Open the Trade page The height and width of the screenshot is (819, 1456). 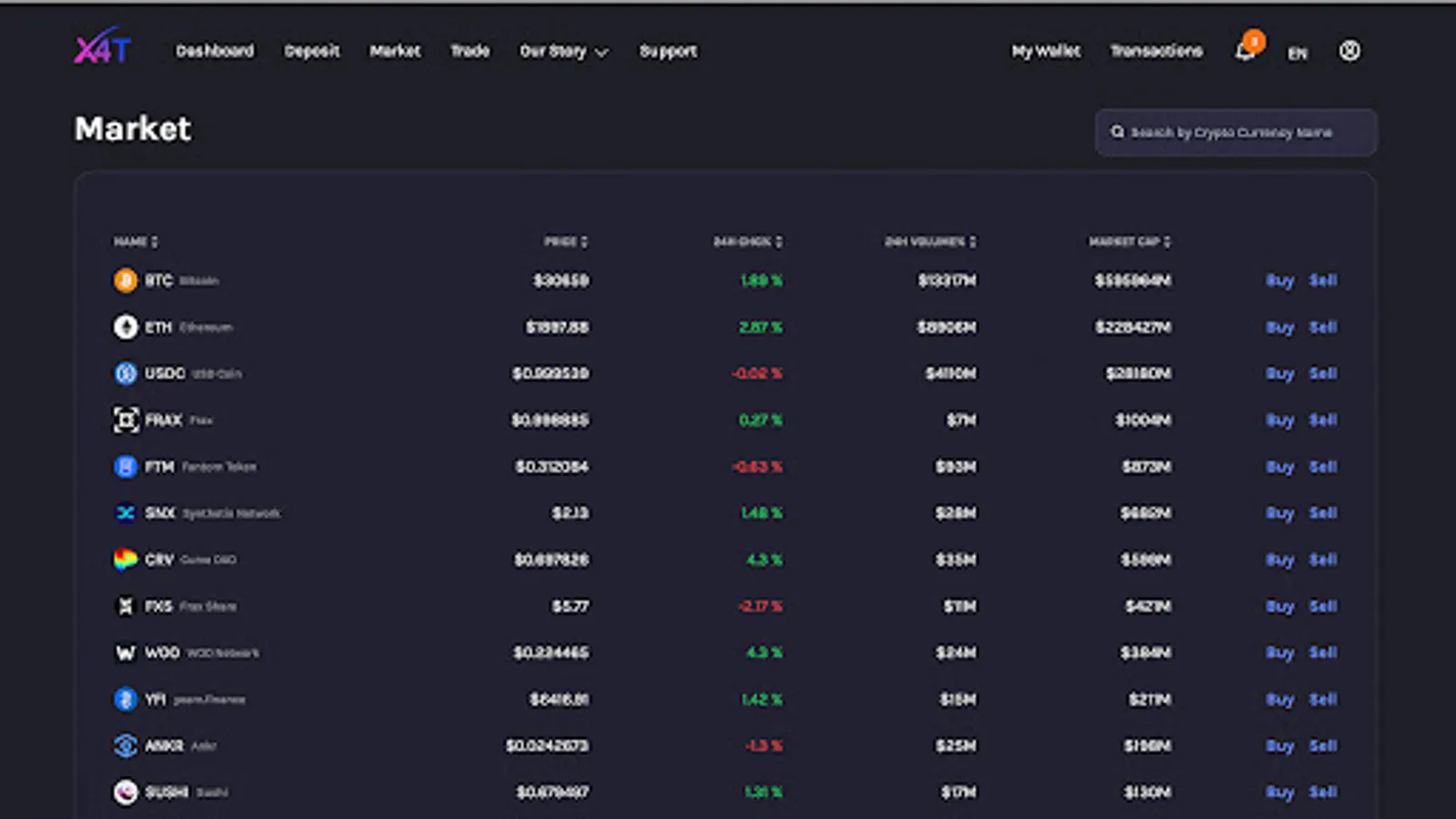(x=470, y=51)
